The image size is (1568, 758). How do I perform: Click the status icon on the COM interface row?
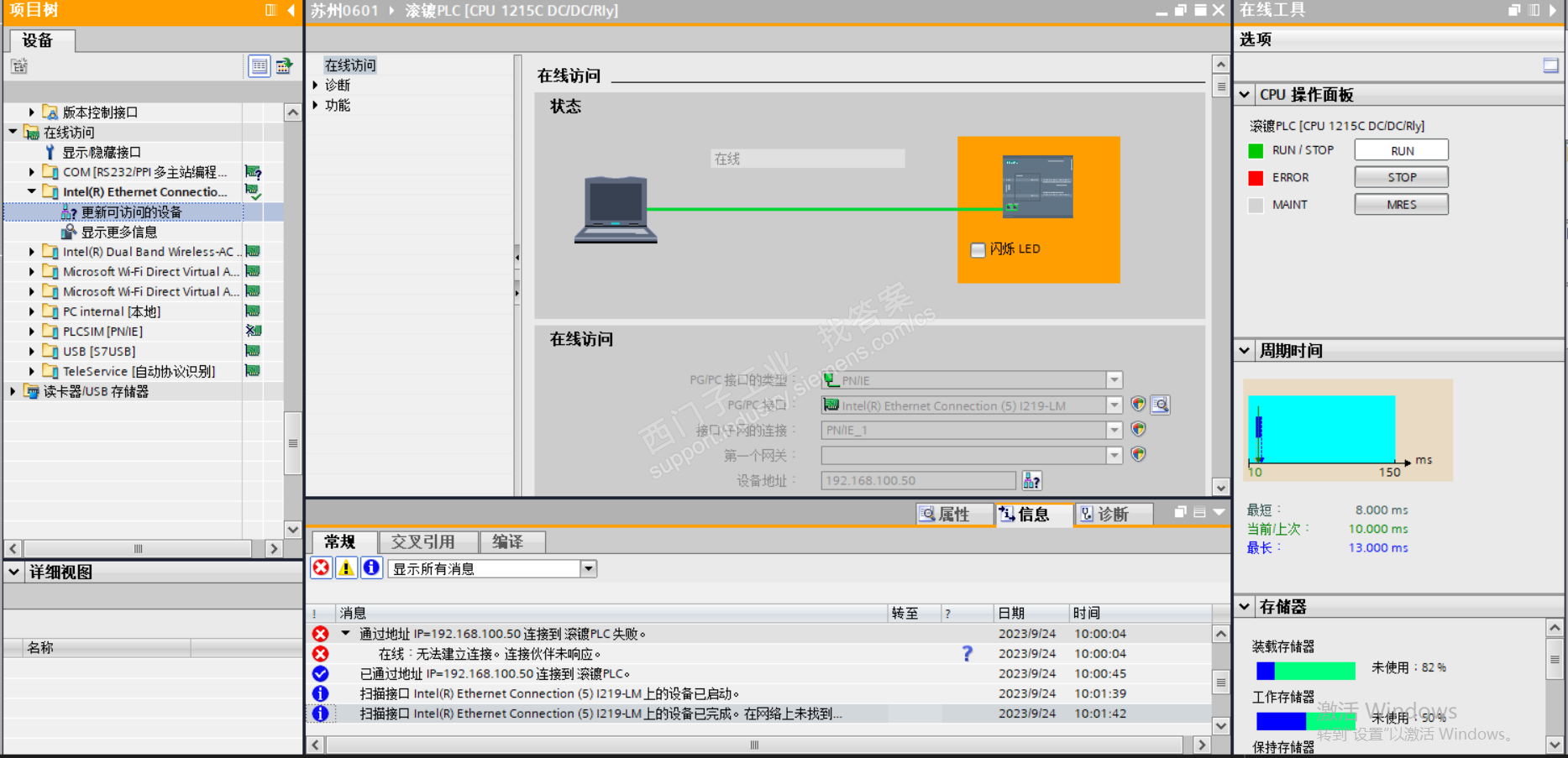click(x=253, y=172)
